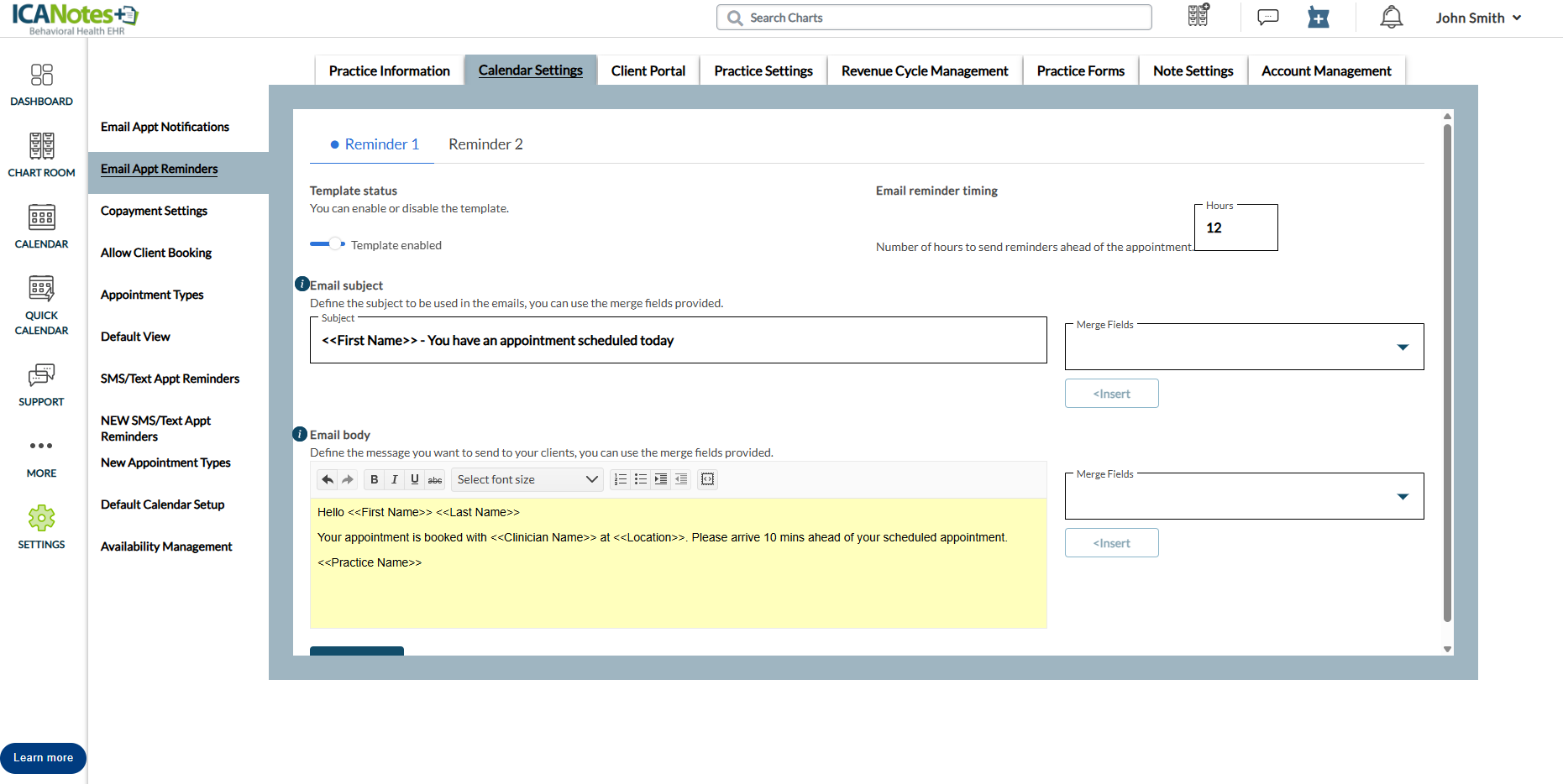Viewport: 1563px width, 784px height.
Task: Click the add new chart cabinet icon
Action: 1198,16
